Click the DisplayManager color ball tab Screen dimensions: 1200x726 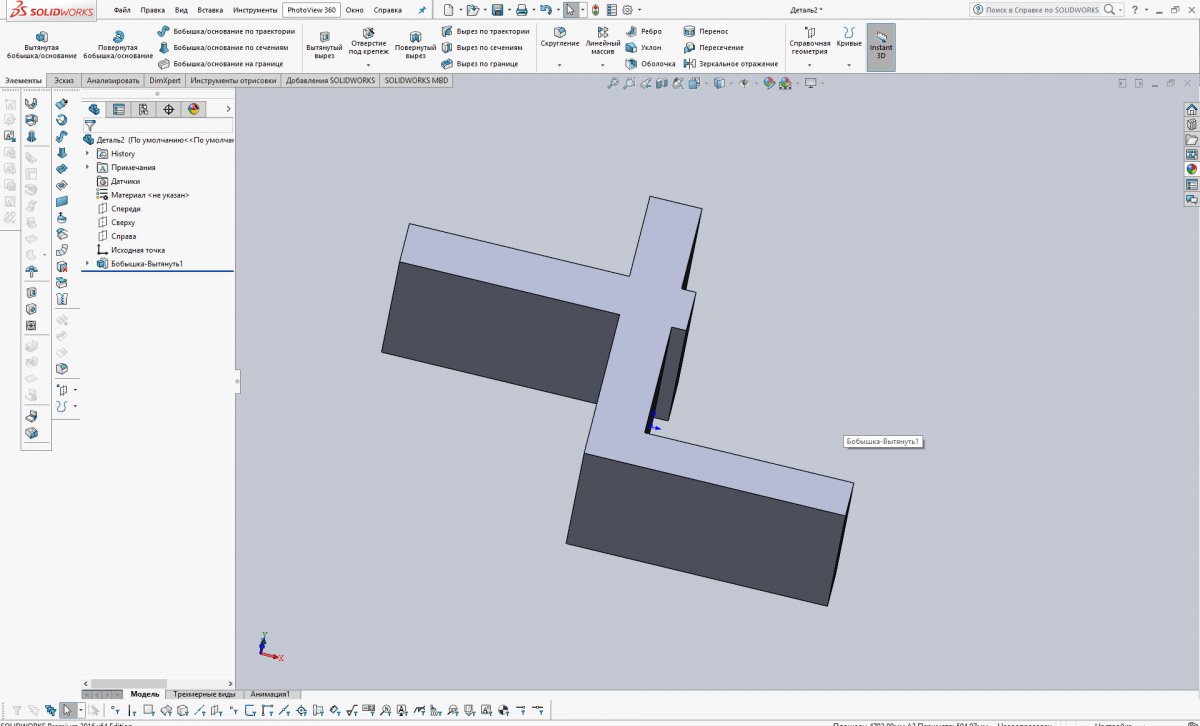click(x=193, y=110)
